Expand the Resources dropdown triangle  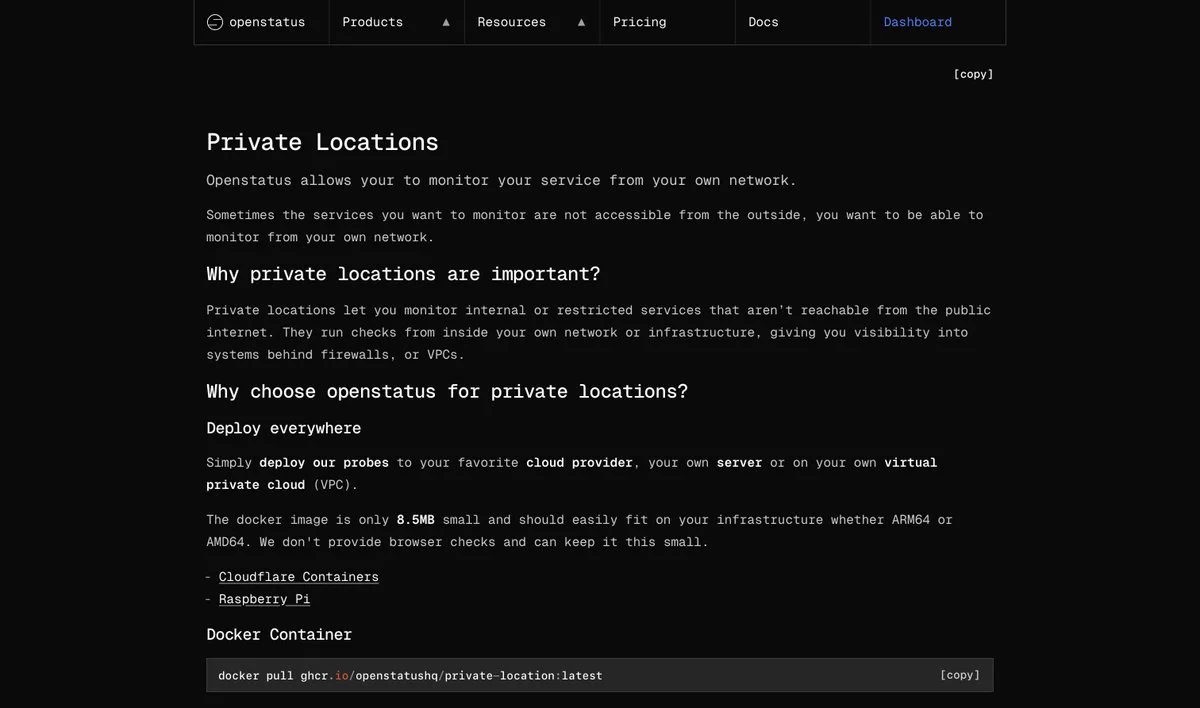coord(581,22)
